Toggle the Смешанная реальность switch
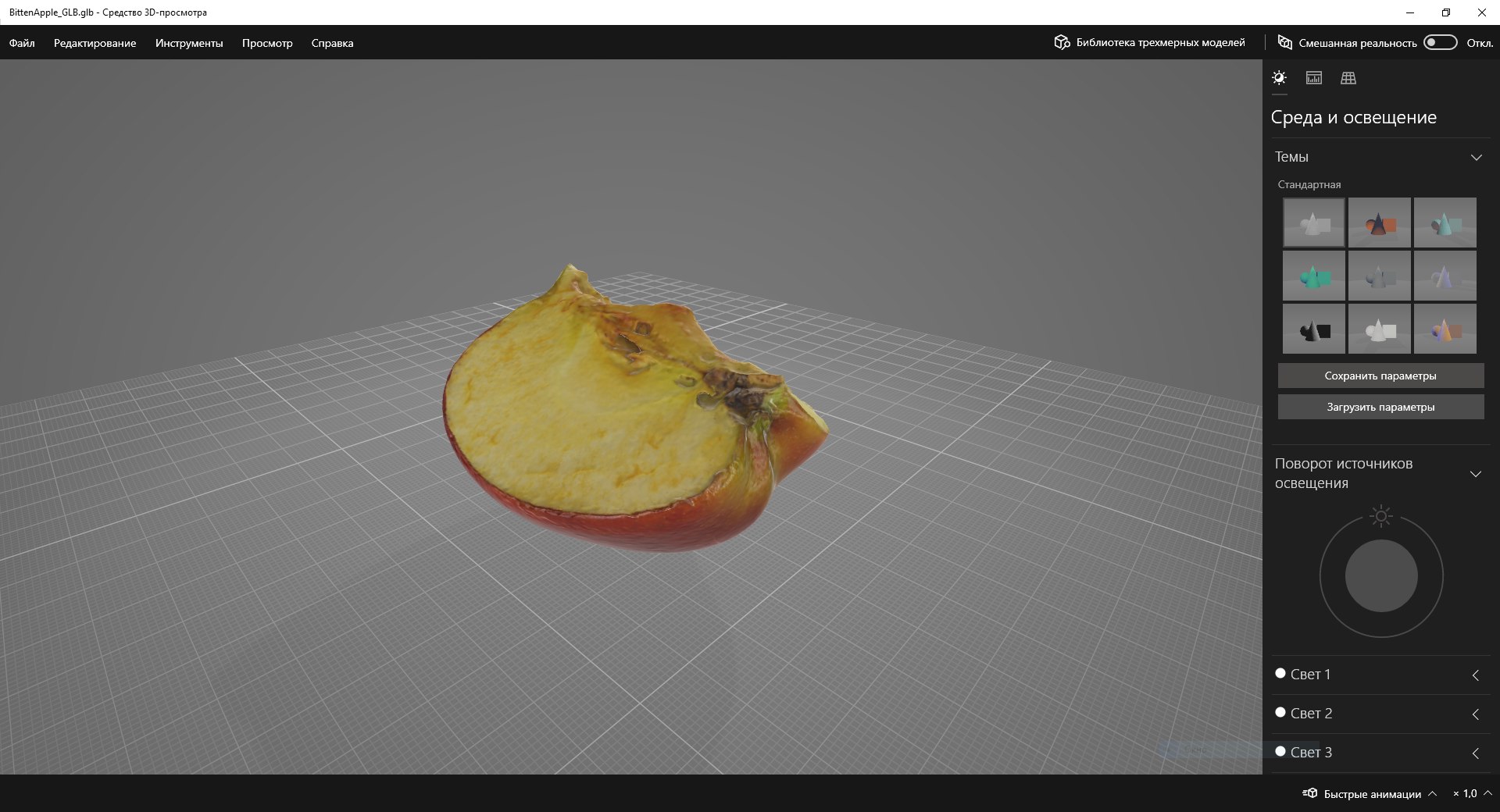 tap(1441, 42)
